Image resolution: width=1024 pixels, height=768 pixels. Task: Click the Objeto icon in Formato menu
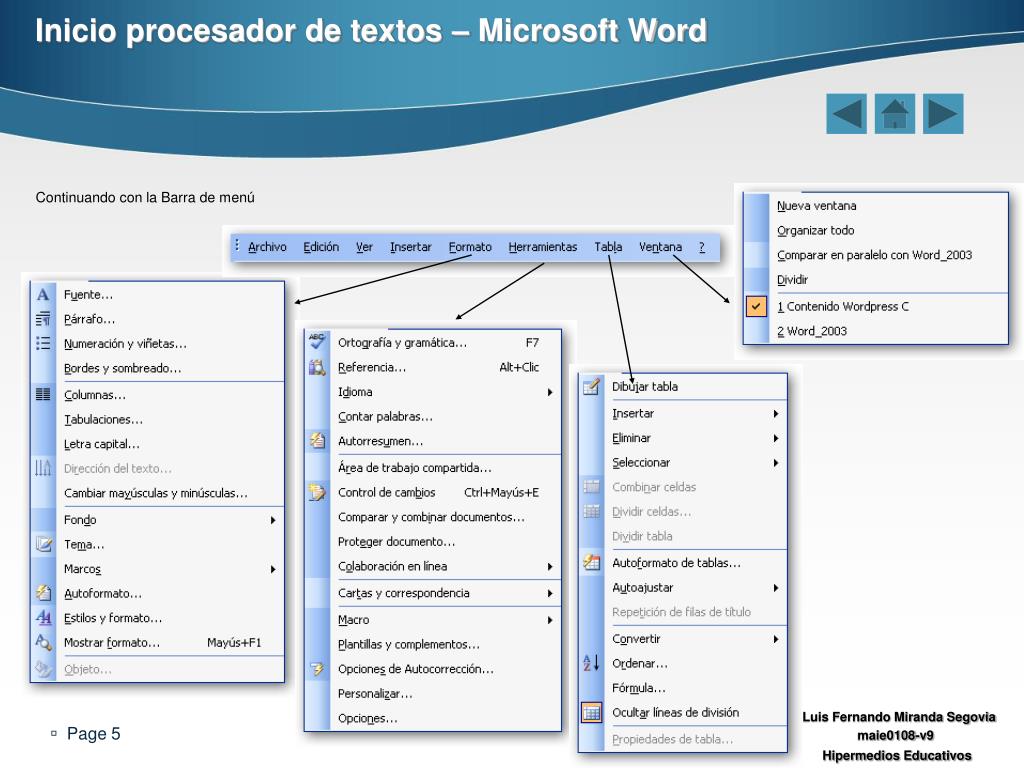pos(43,669)
